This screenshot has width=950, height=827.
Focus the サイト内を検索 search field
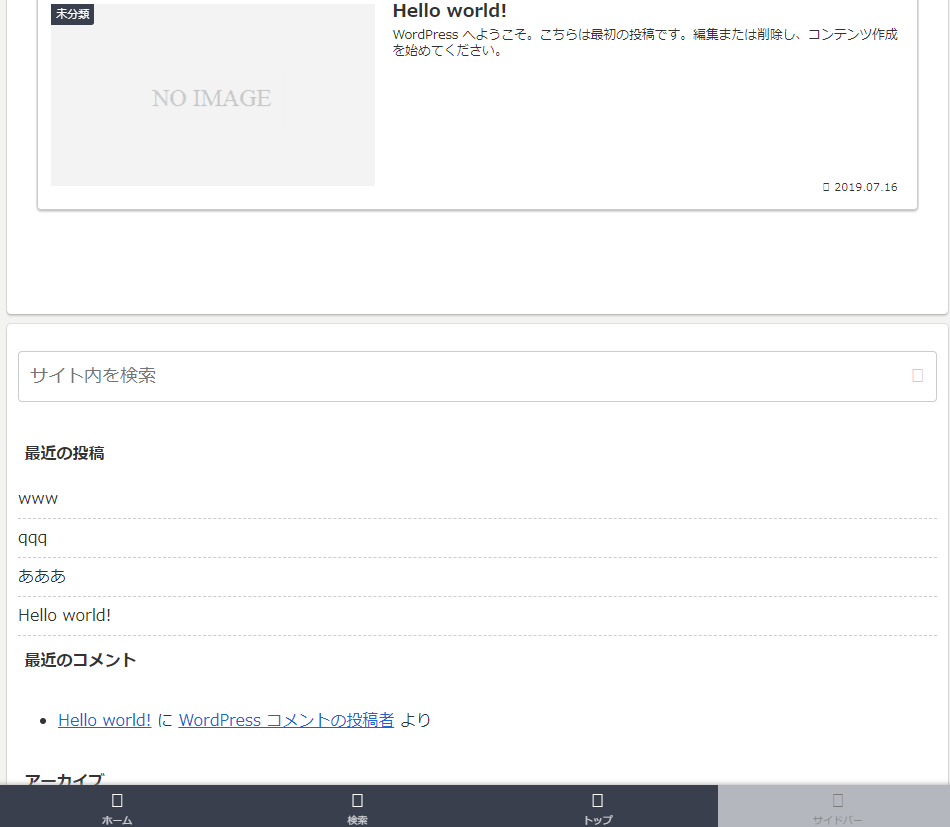[477, 376]
